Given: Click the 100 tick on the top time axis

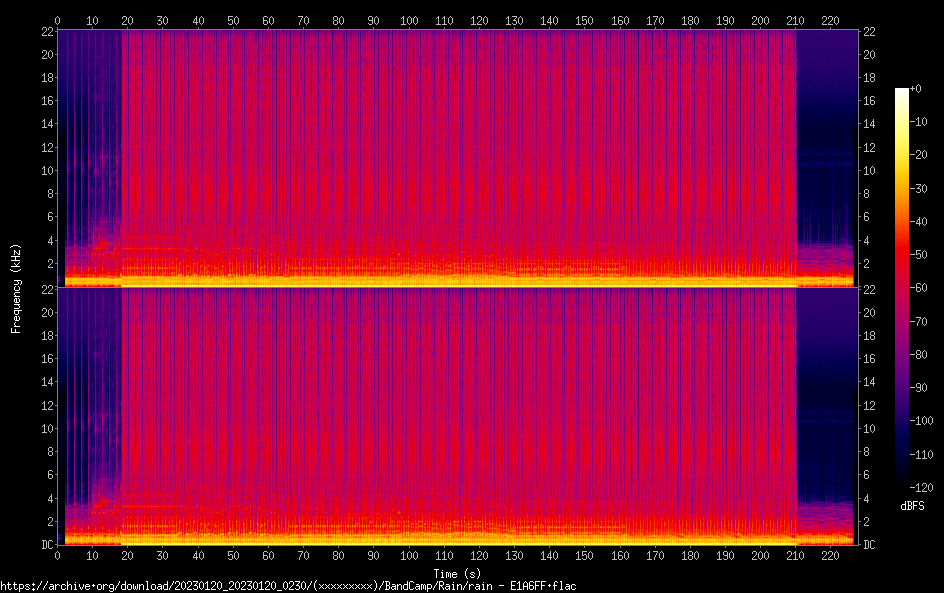Looking at the screenshot, I should tap(409, 20).
